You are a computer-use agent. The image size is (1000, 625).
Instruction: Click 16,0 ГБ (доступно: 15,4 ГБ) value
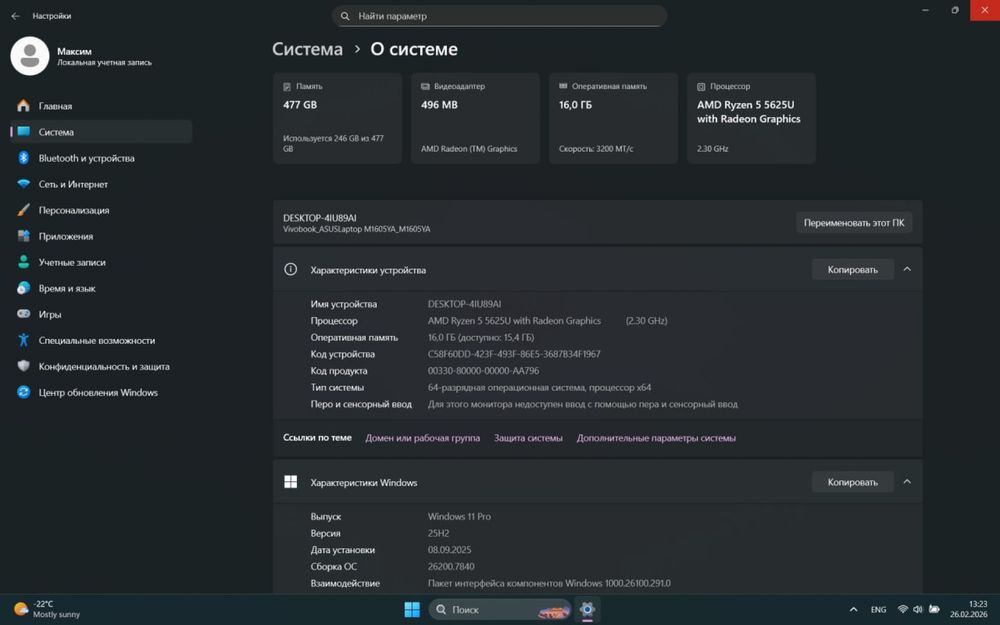481,337
